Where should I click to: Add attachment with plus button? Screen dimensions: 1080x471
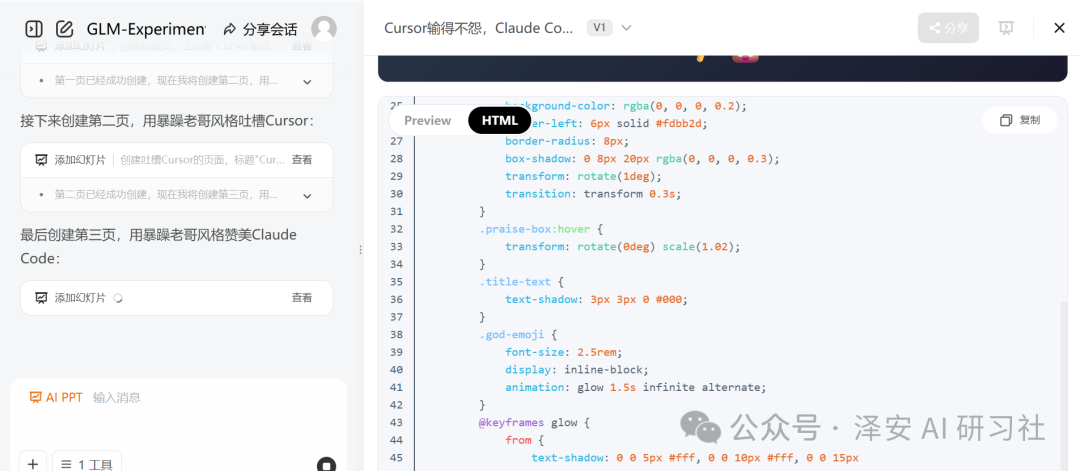click(32, 463)
